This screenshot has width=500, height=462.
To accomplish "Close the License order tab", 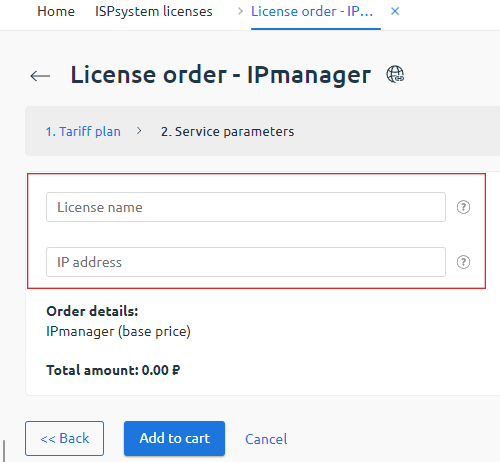I will coord(395,11).
